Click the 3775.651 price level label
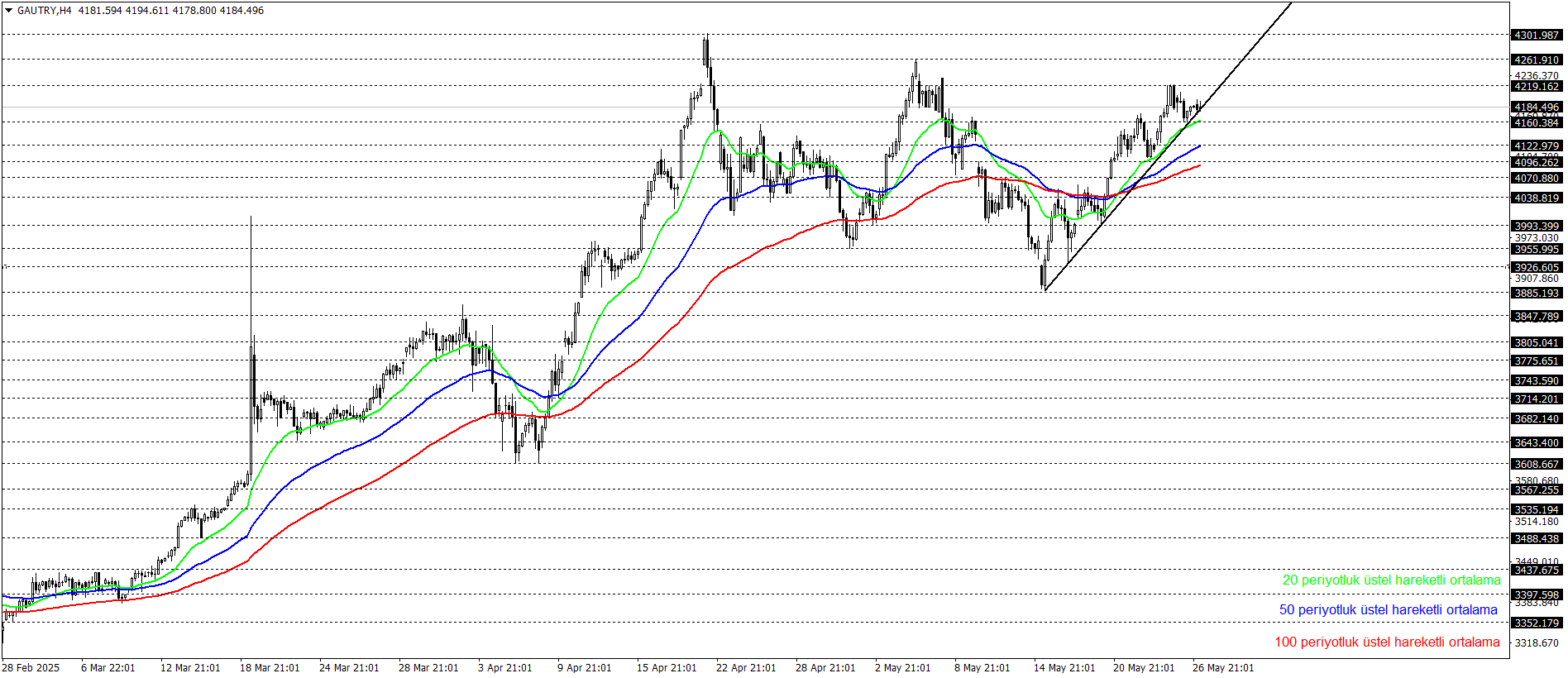The image size is (1568, 678). 1537,361
